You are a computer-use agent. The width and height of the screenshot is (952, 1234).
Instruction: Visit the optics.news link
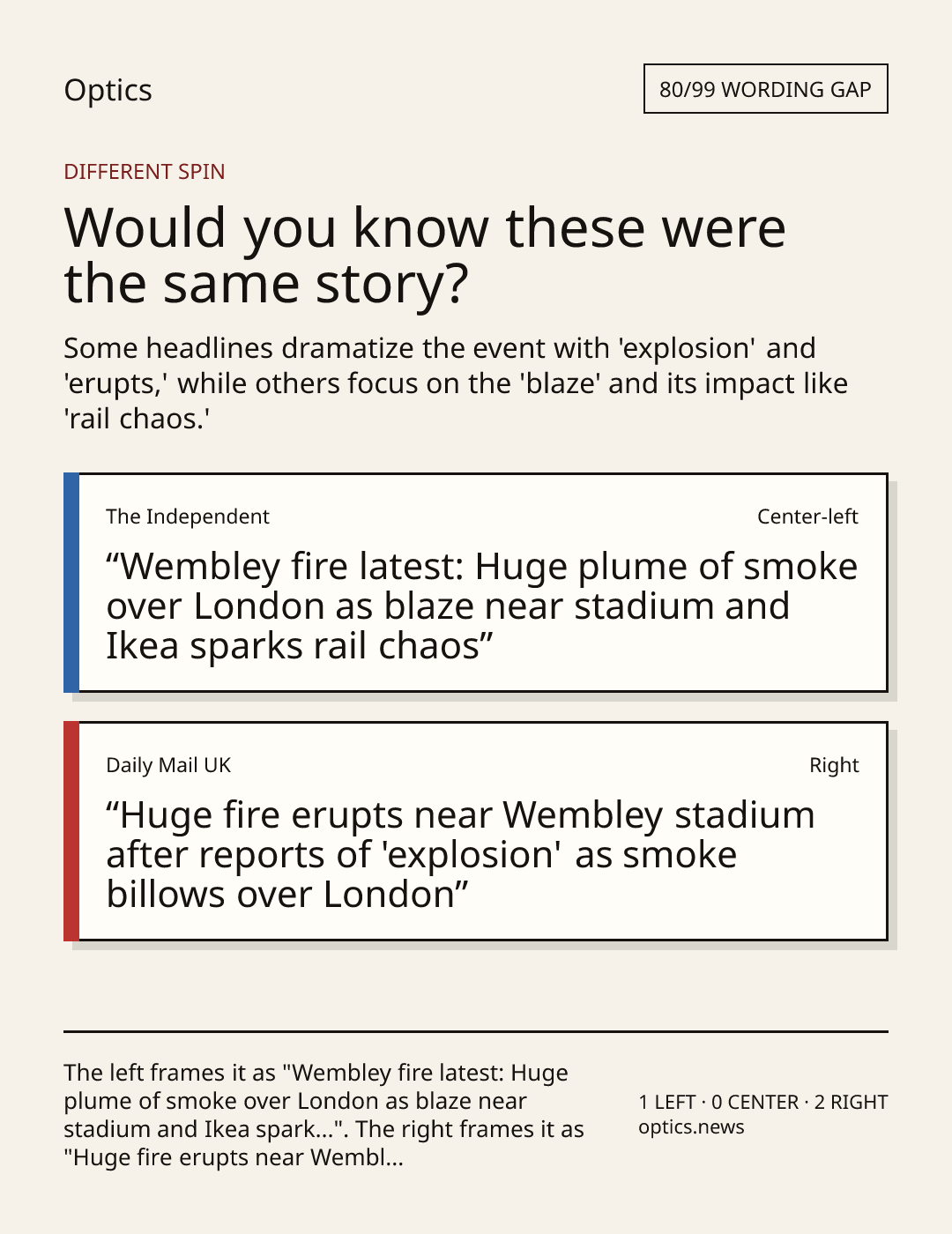691,1126
